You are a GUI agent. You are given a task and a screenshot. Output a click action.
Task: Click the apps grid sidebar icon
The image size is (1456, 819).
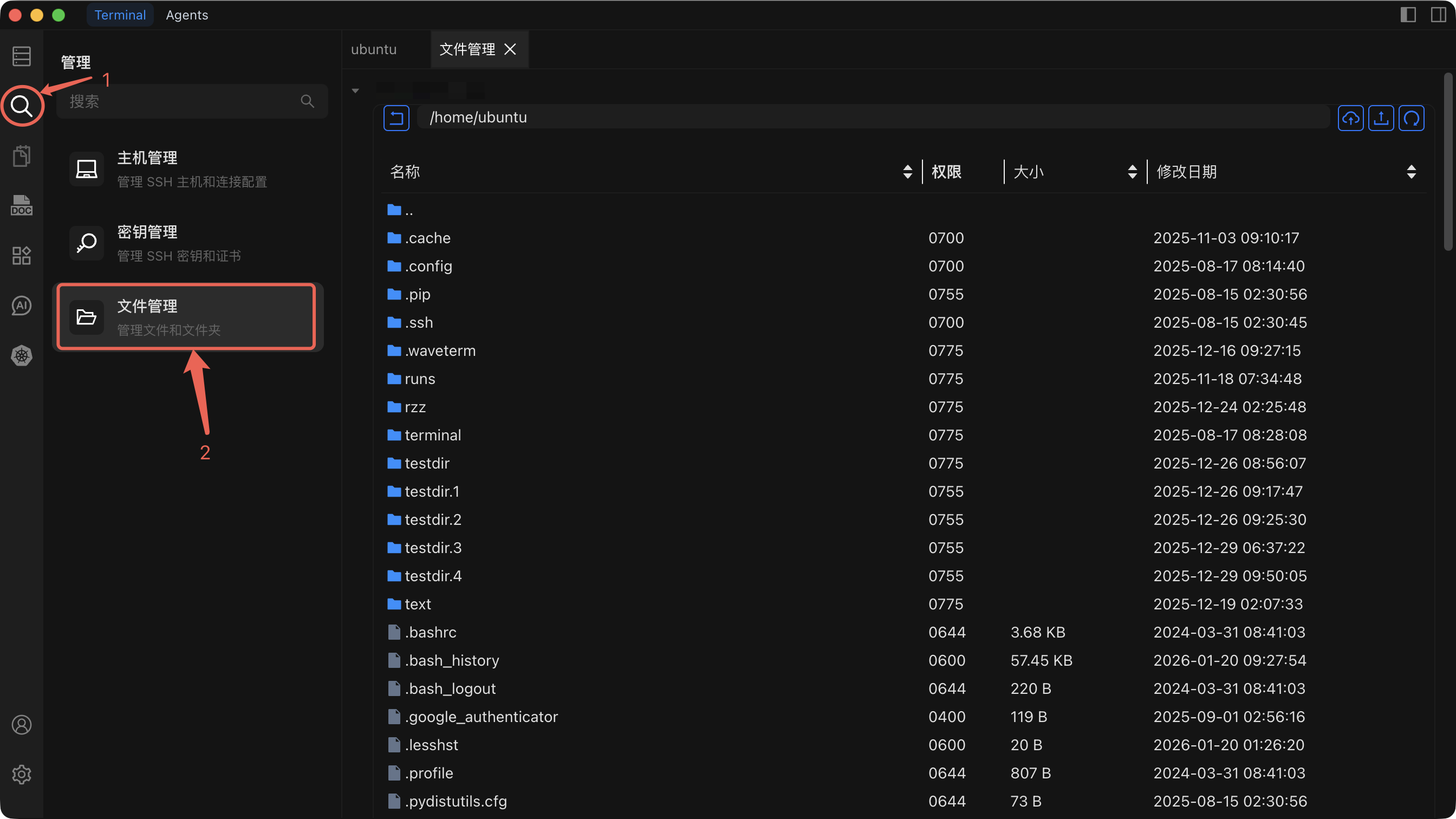pos(22,256)
